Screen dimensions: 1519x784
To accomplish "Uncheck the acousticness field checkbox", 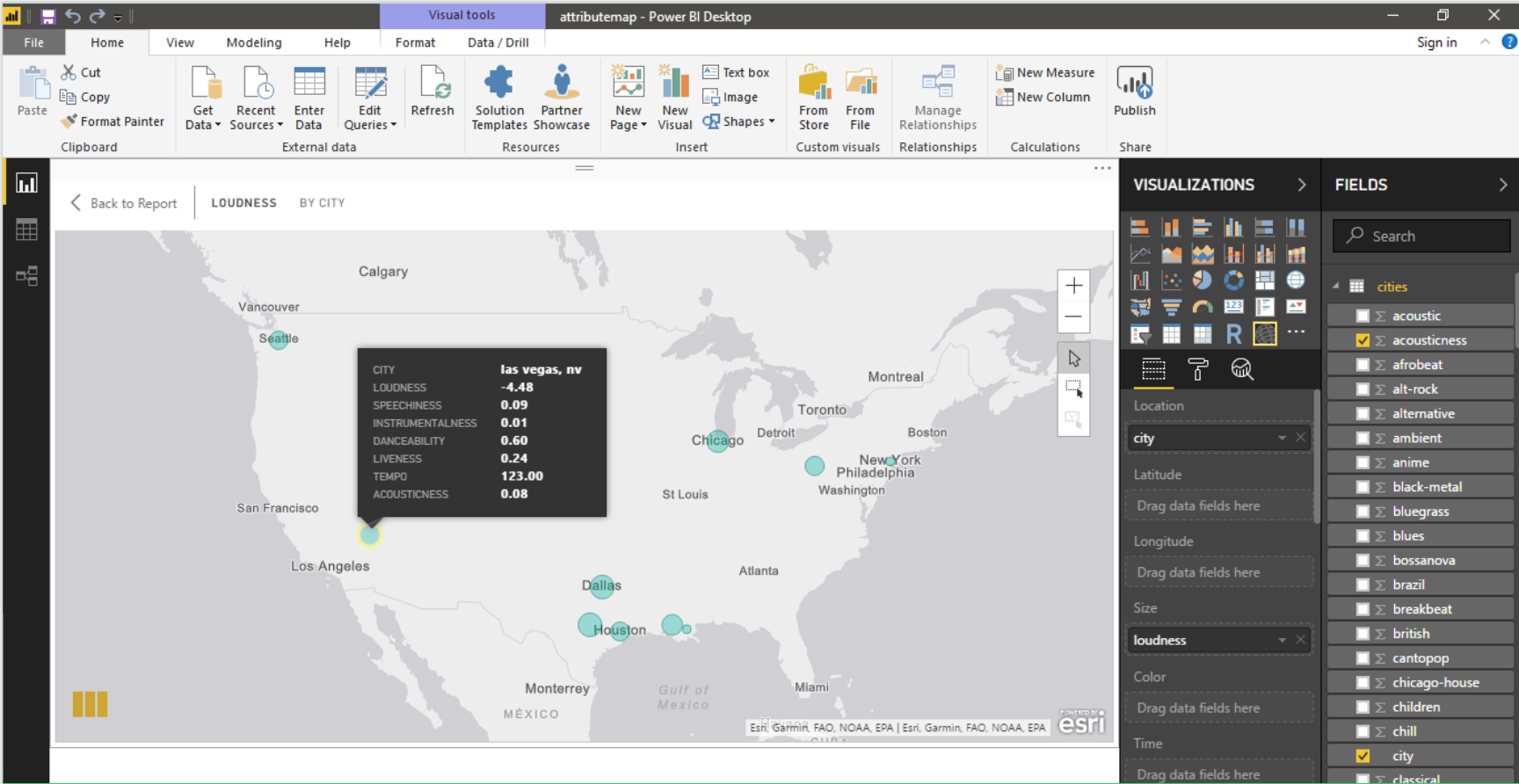I will tap(1363, 340).
